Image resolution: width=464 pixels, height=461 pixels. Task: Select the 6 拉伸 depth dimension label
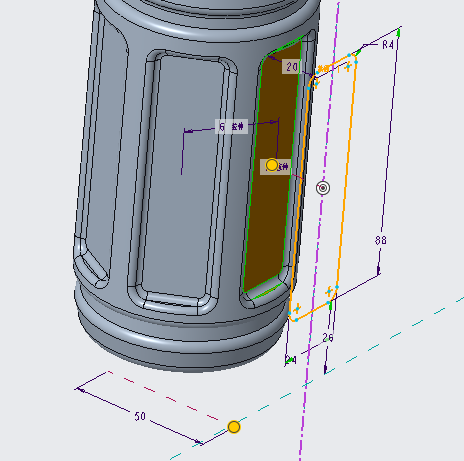click(x=231, y=127)
